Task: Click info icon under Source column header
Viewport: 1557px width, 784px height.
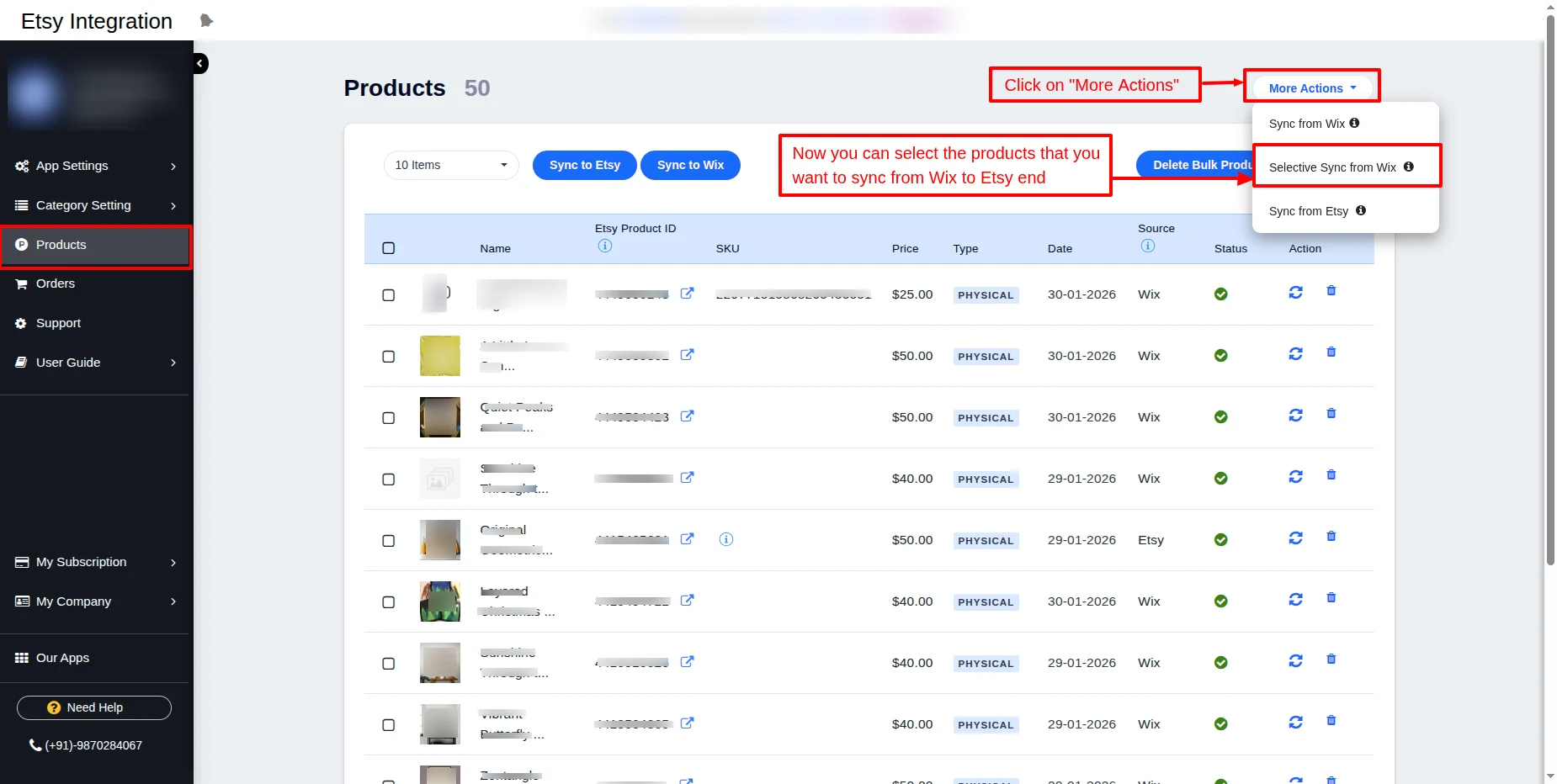Action: [x=1147, y=246]
